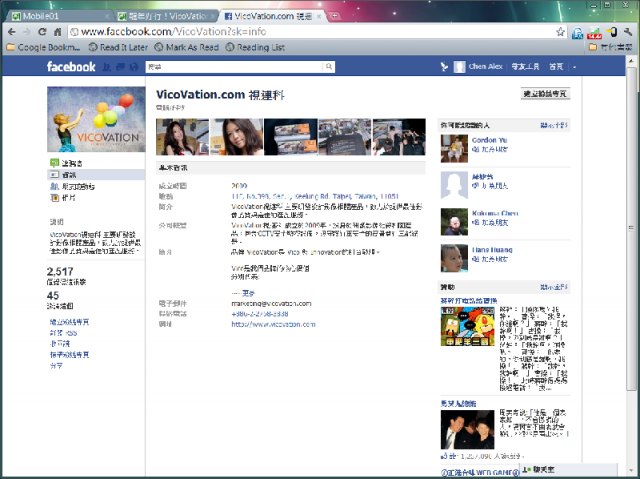Open Google Bookmarks folder
This screenshot has width=640, height=479.
tap(43, 47)
